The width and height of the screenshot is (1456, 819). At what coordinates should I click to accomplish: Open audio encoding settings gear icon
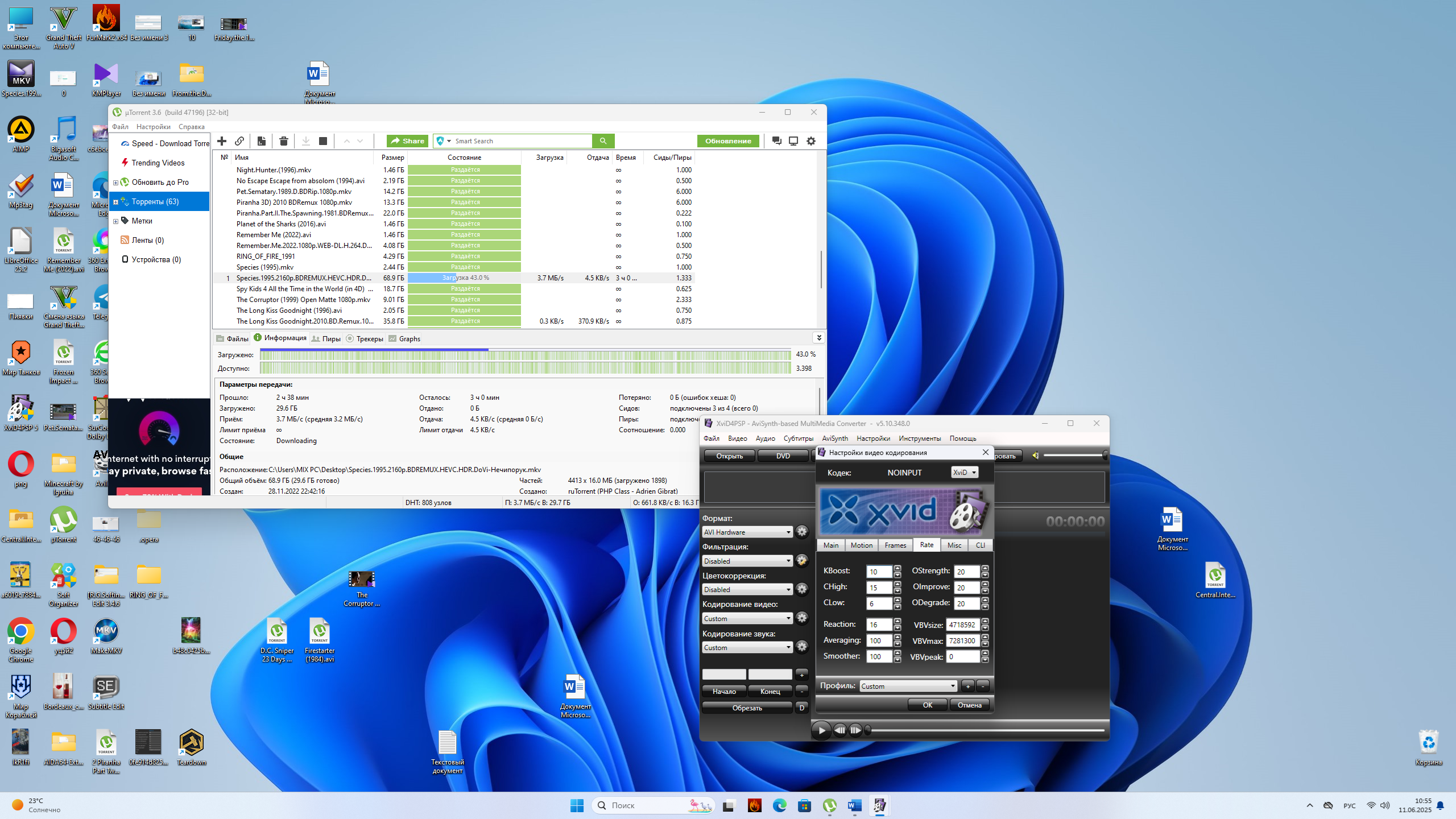(x=802, y=647)
